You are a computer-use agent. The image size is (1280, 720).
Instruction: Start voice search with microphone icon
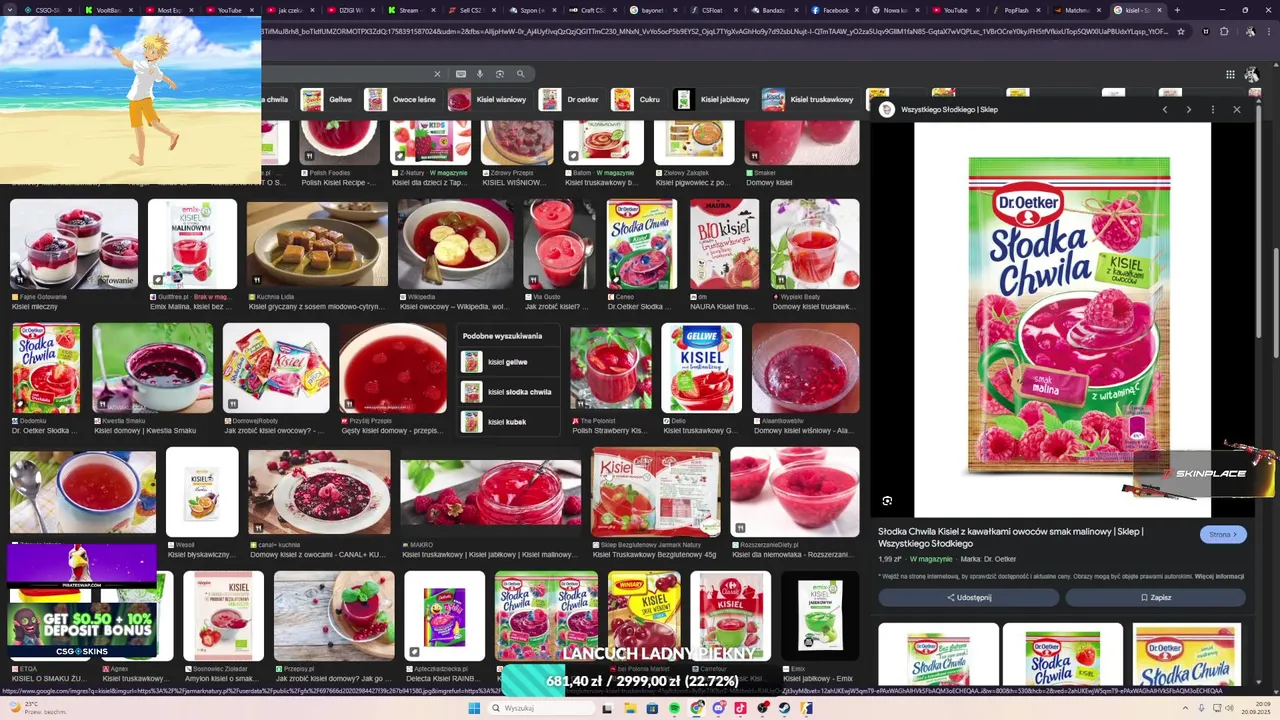pos(480,74)
